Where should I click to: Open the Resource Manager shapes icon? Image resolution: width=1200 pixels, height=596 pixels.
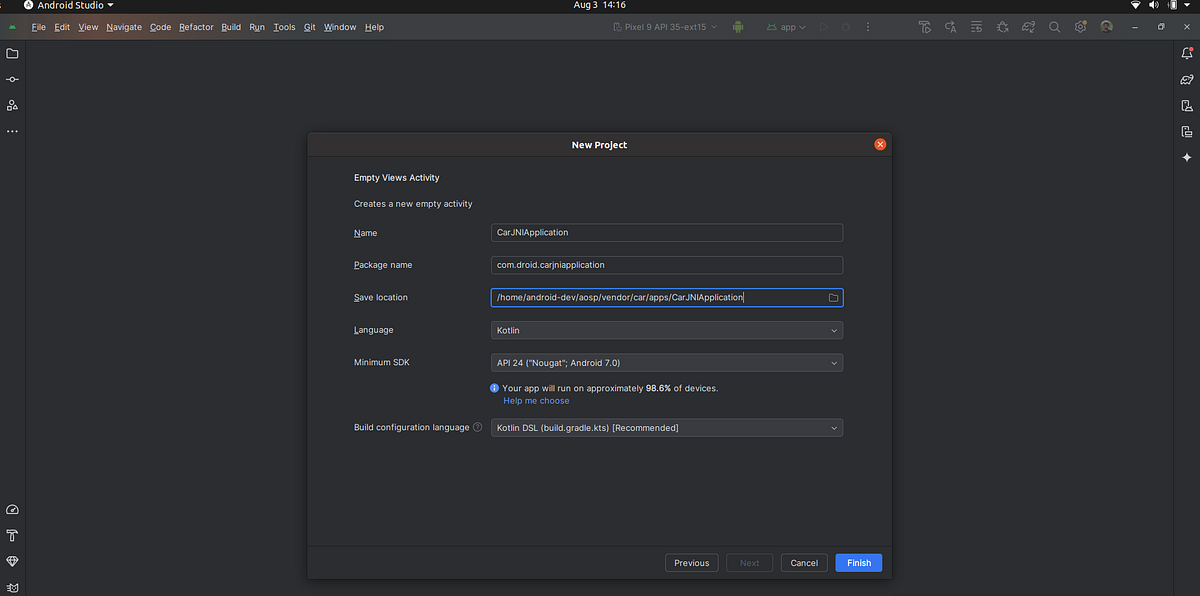pyautogui.click(x=12, y=105)
